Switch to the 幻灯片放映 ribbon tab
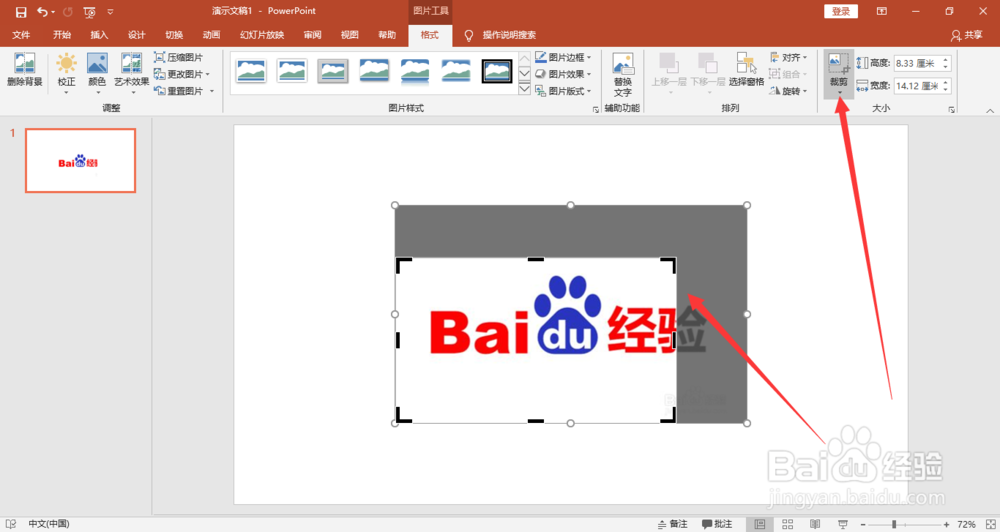Viewport: 1000px width, 532px height. tap(261, 35)
